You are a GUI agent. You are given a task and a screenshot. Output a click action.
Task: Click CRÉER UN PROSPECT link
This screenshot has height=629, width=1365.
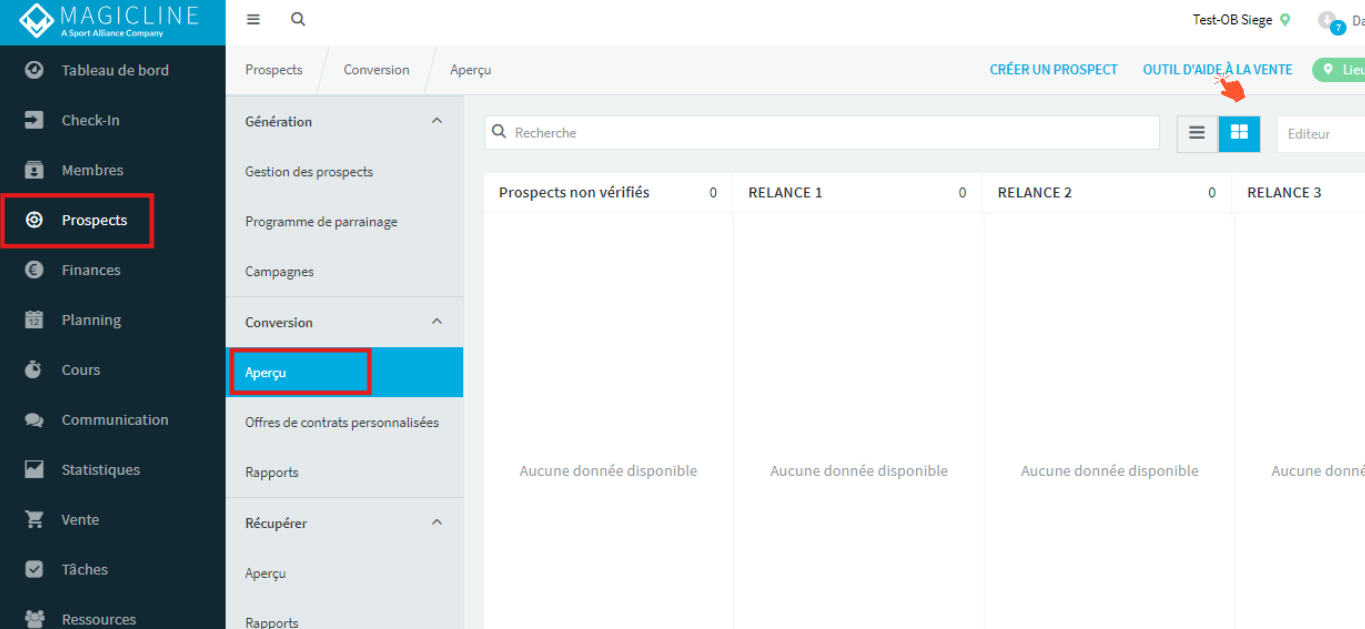(x=1054, y=70)
